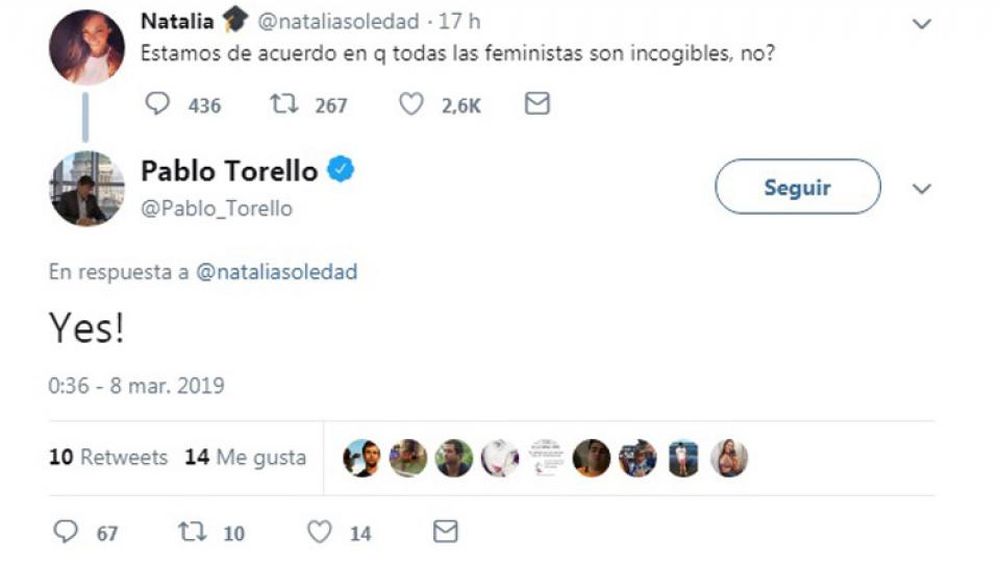1000x563 pixels.
Task: Open dropdown chevron beside Seguir button
Action: (x=922, y=188)
